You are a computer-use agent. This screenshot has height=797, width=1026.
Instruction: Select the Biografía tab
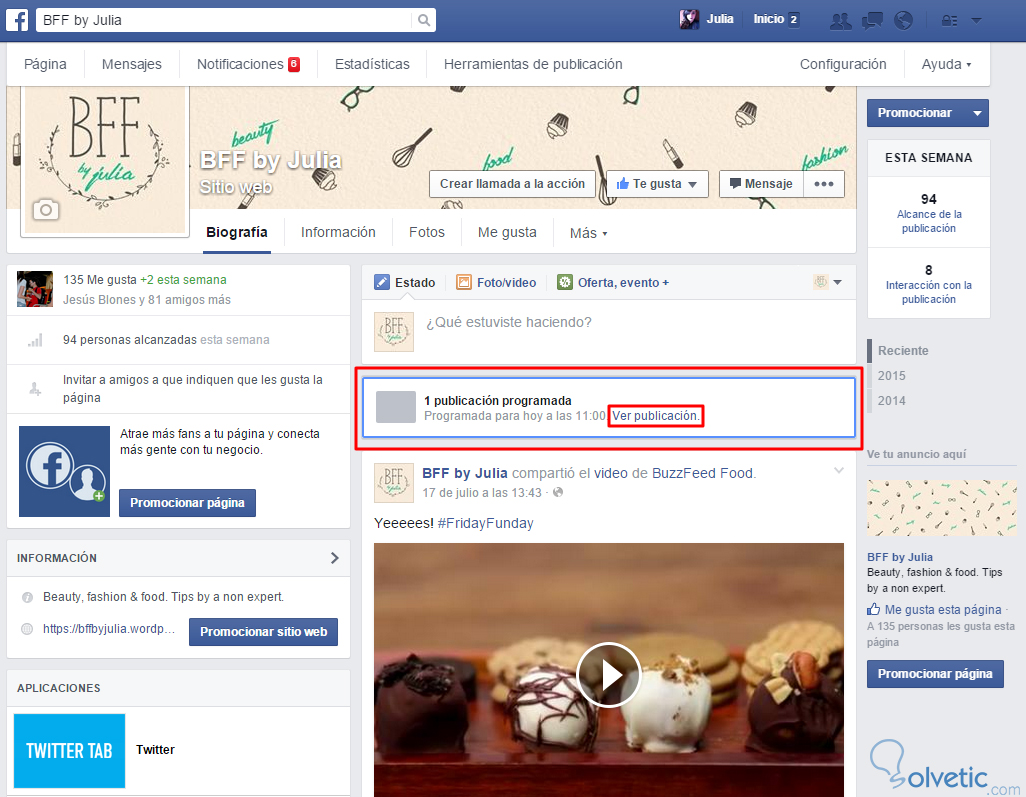pos(237,232)
